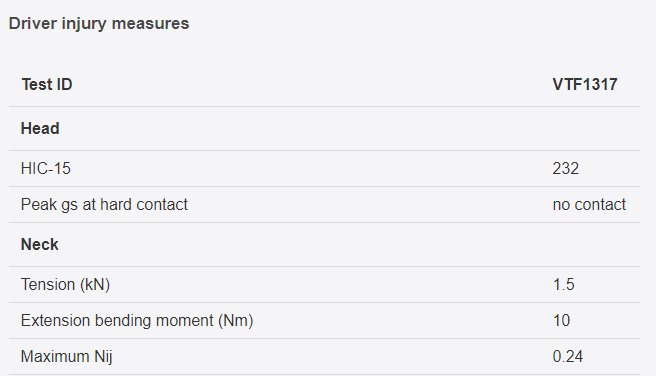Click the word Extension in bending moment label
Viewport: 658px width, 376px height.
click(x=56, y=320)
